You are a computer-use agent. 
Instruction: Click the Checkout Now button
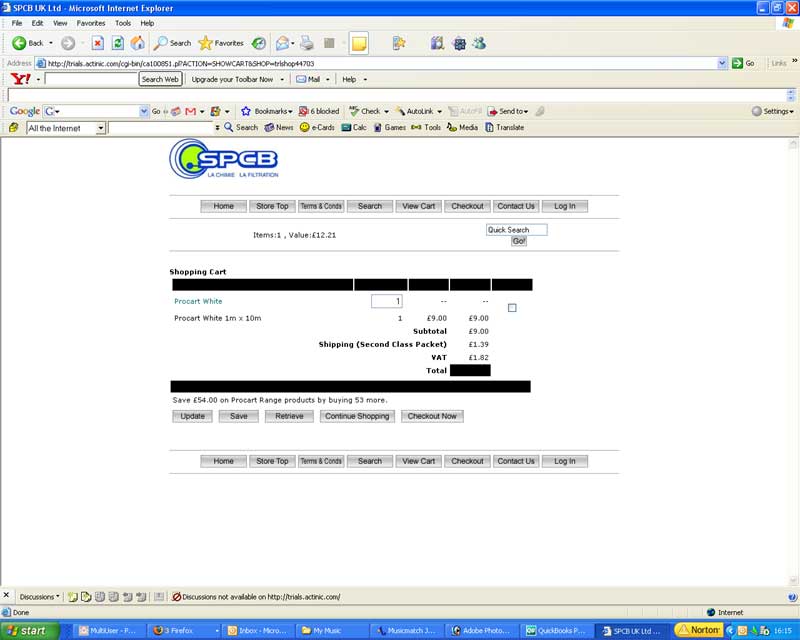(x=432, y=416)
